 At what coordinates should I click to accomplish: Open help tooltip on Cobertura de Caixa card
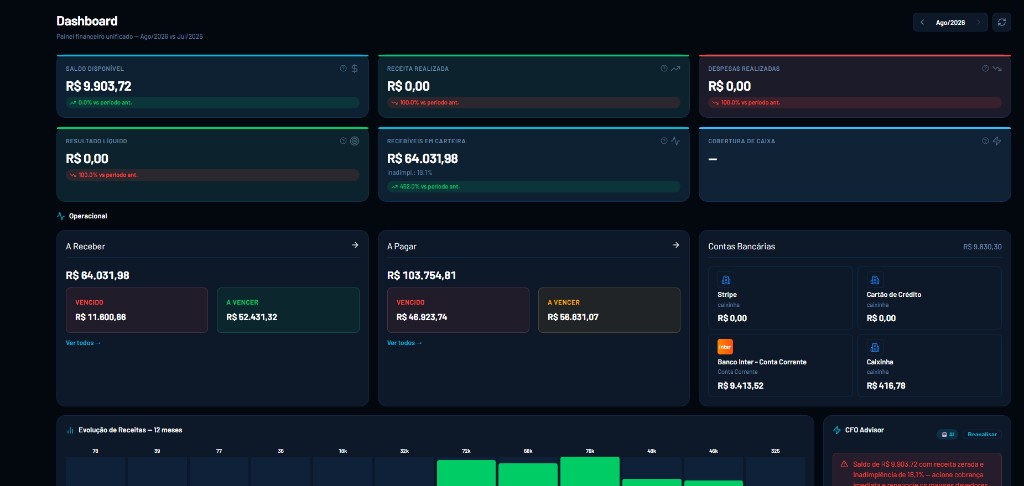tap(985, 140)
